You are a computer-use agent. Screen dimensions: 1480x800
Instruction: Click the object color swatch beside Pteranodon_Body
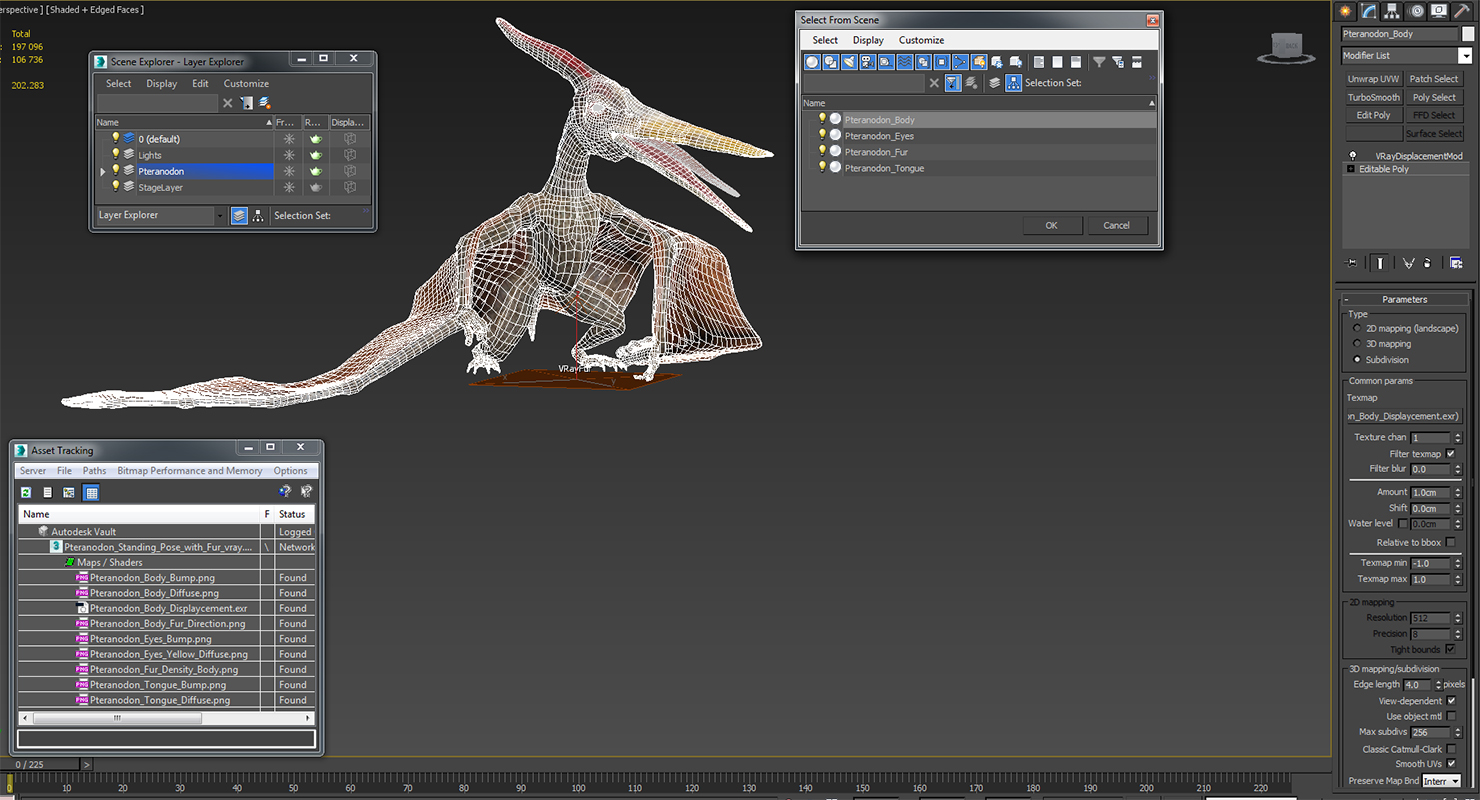pos(1468,34)
